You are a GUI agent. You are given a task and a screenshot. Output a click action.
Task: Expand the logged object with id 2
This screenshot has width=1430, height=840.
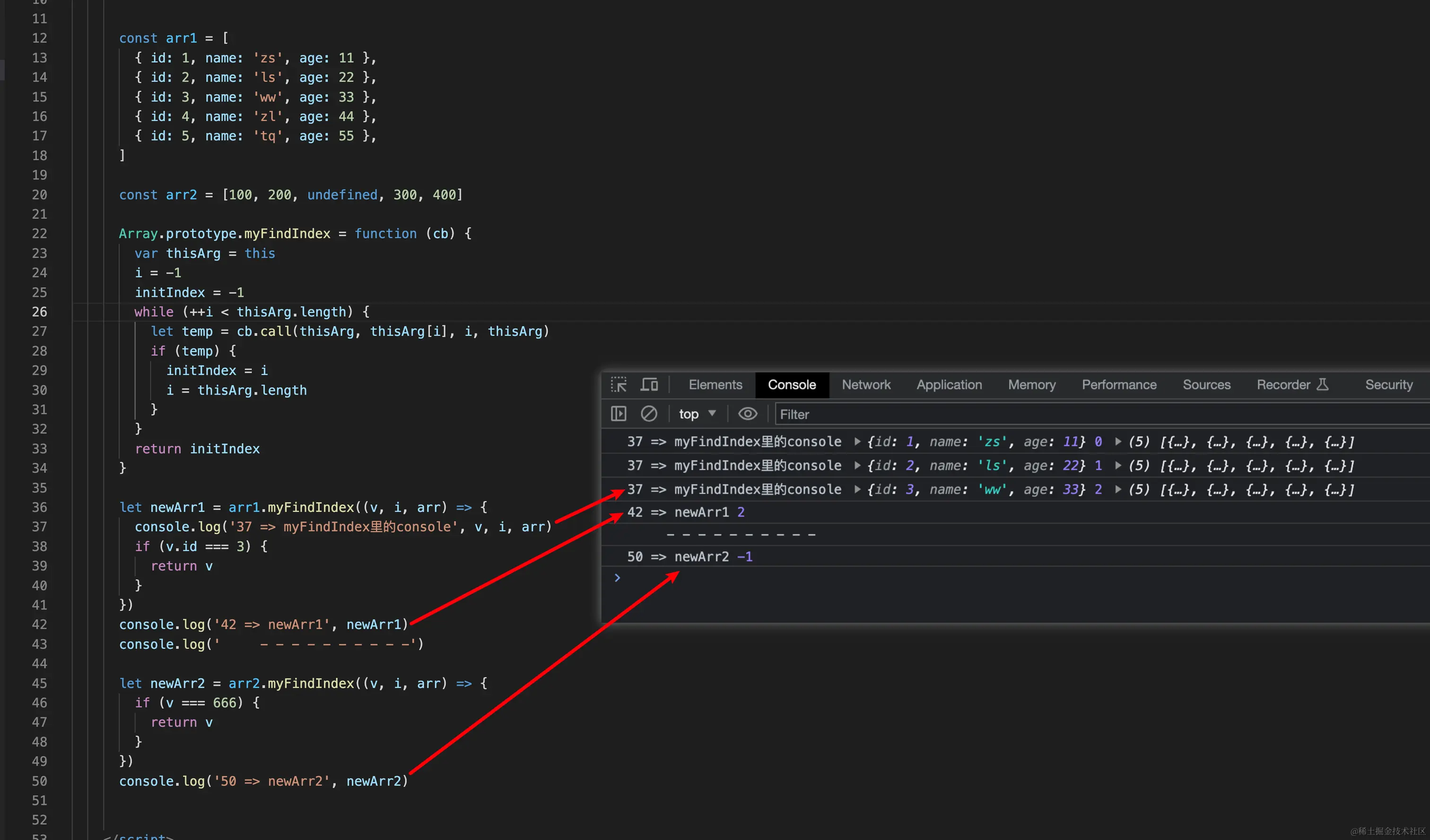(x=857, y=466)
